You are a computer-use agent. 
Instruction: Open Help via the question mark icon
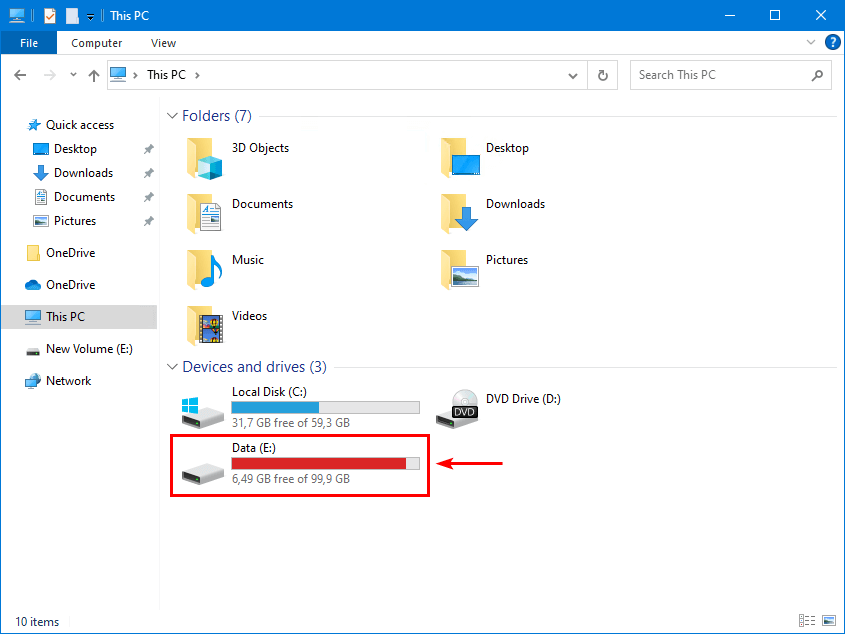click(x=833, y=42)
